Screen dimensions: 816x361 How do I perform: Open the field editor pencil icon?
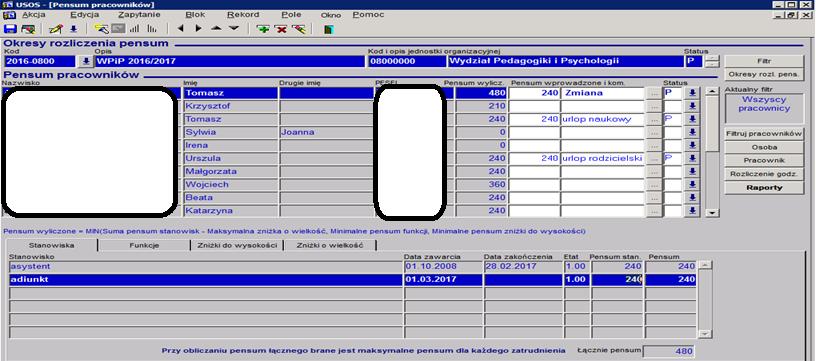pyautogui.click(x=56, y=29)
